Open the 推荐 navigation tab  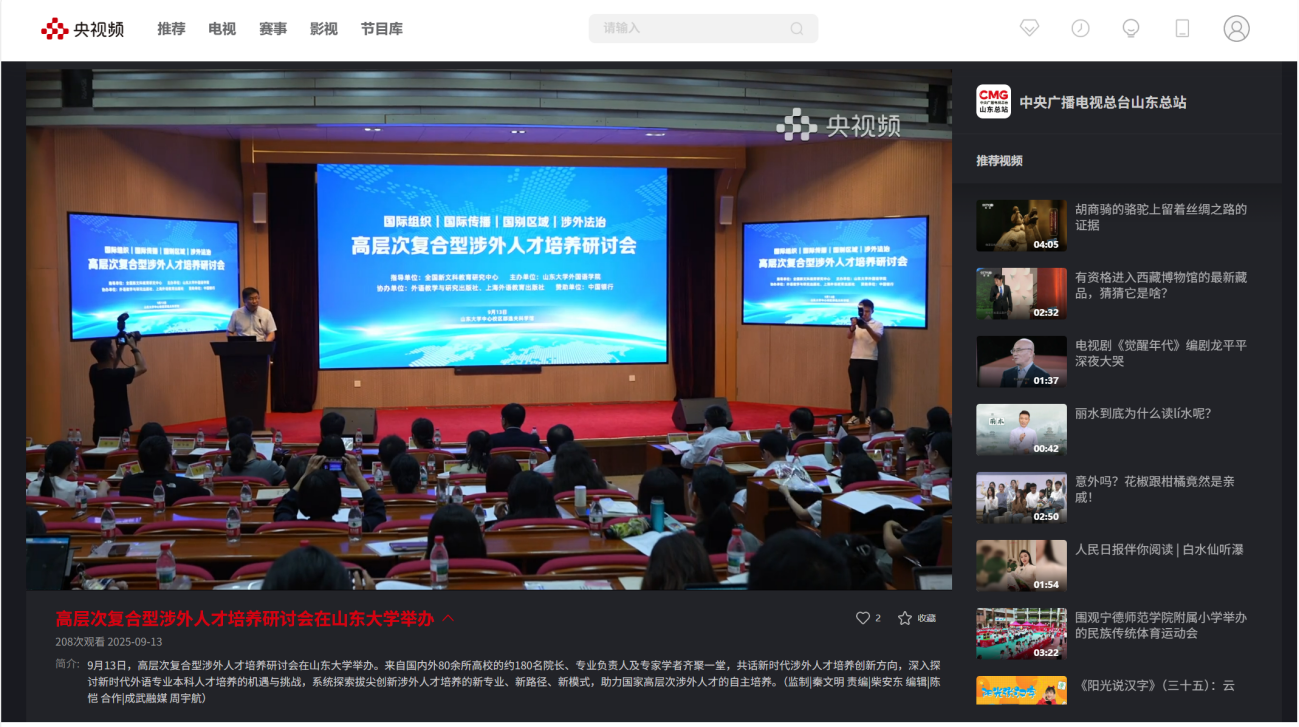(x=171, y=29)
